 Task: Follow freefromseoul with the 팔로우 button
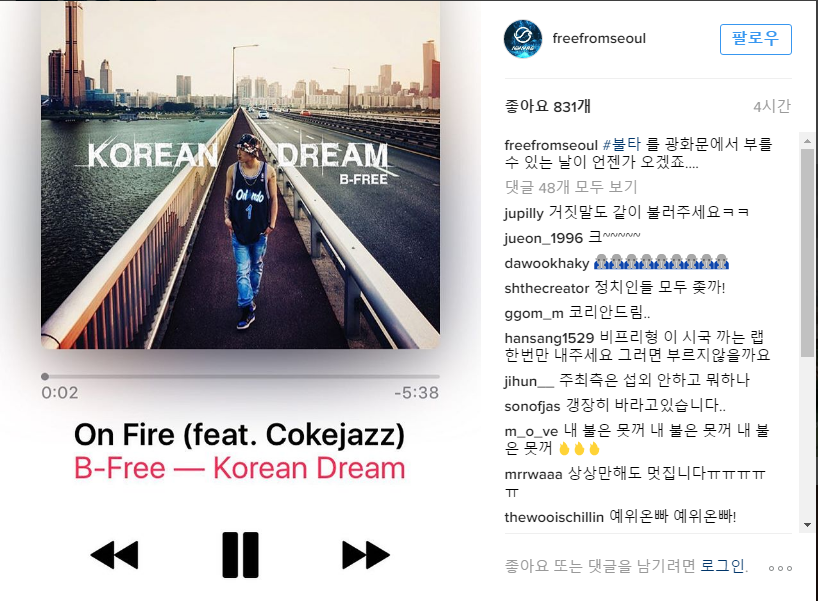click(x=755, y=39)
